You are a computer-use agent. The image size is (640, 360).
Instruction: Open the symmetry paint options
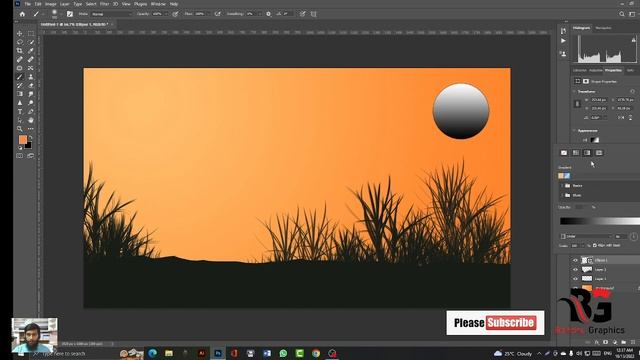pos(313,14)
